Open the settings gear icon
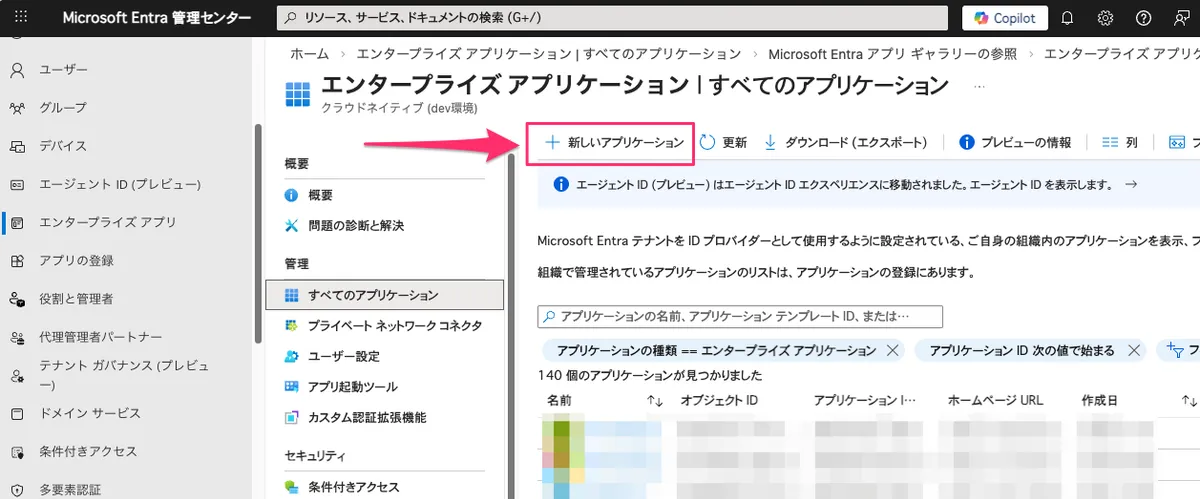Screen dimensions: 1200x499 tap(1105, 17)
